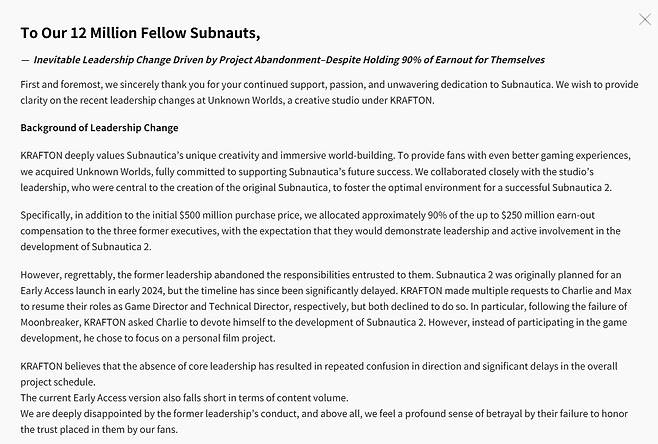The image size is (658, 444).
Task: Click the line starting "We are deeply disappointed"
Action: [x=320, y=412]
